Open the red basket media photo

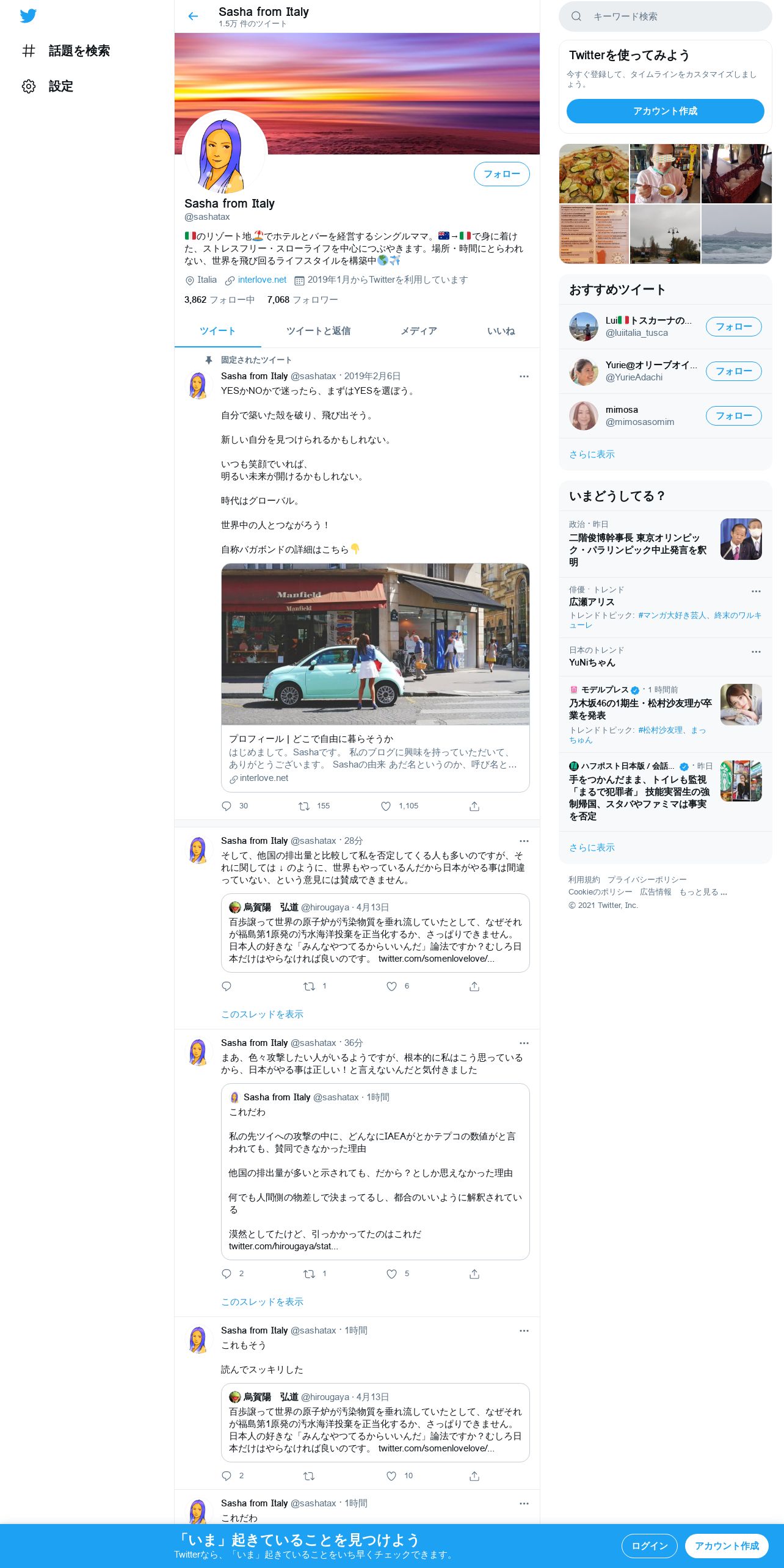[736, 173]
